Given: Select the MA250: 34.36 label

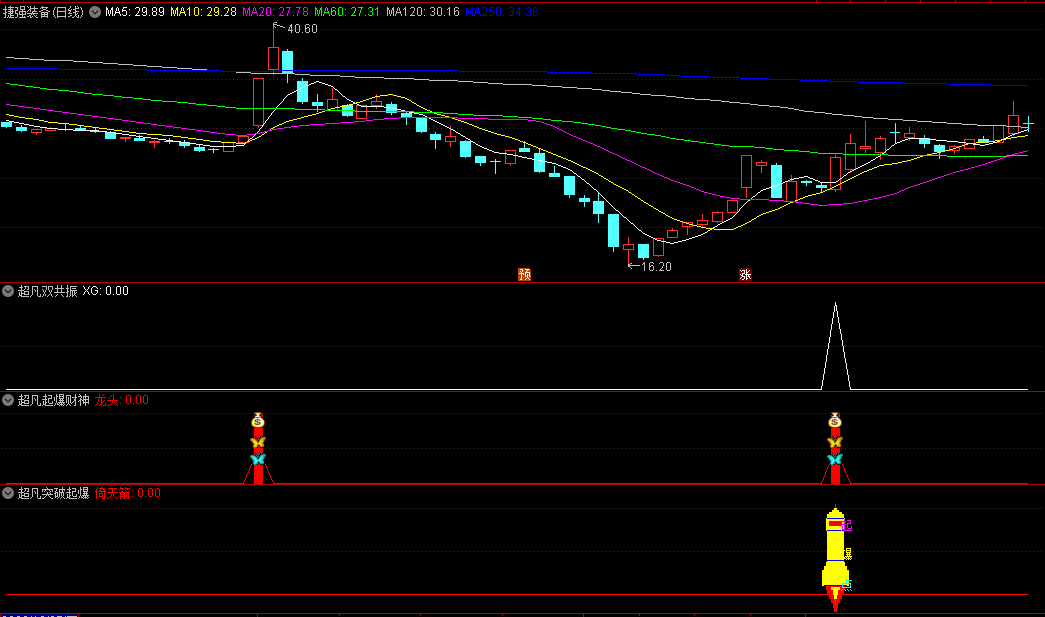Looking at the screenshot, I should (502, 12).
